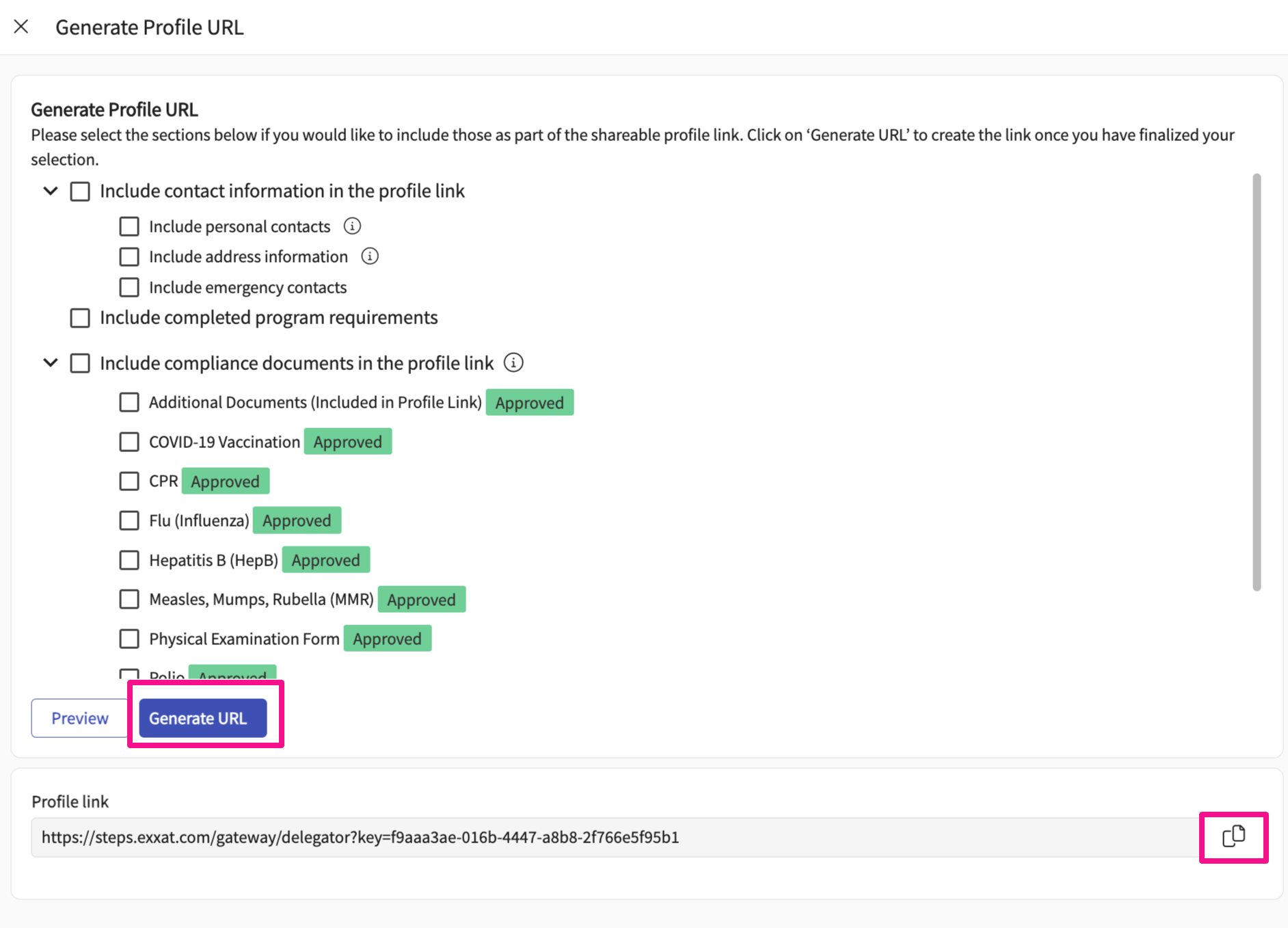Enable include compliance documents checkbox
1288x928 pixels.
80,363
